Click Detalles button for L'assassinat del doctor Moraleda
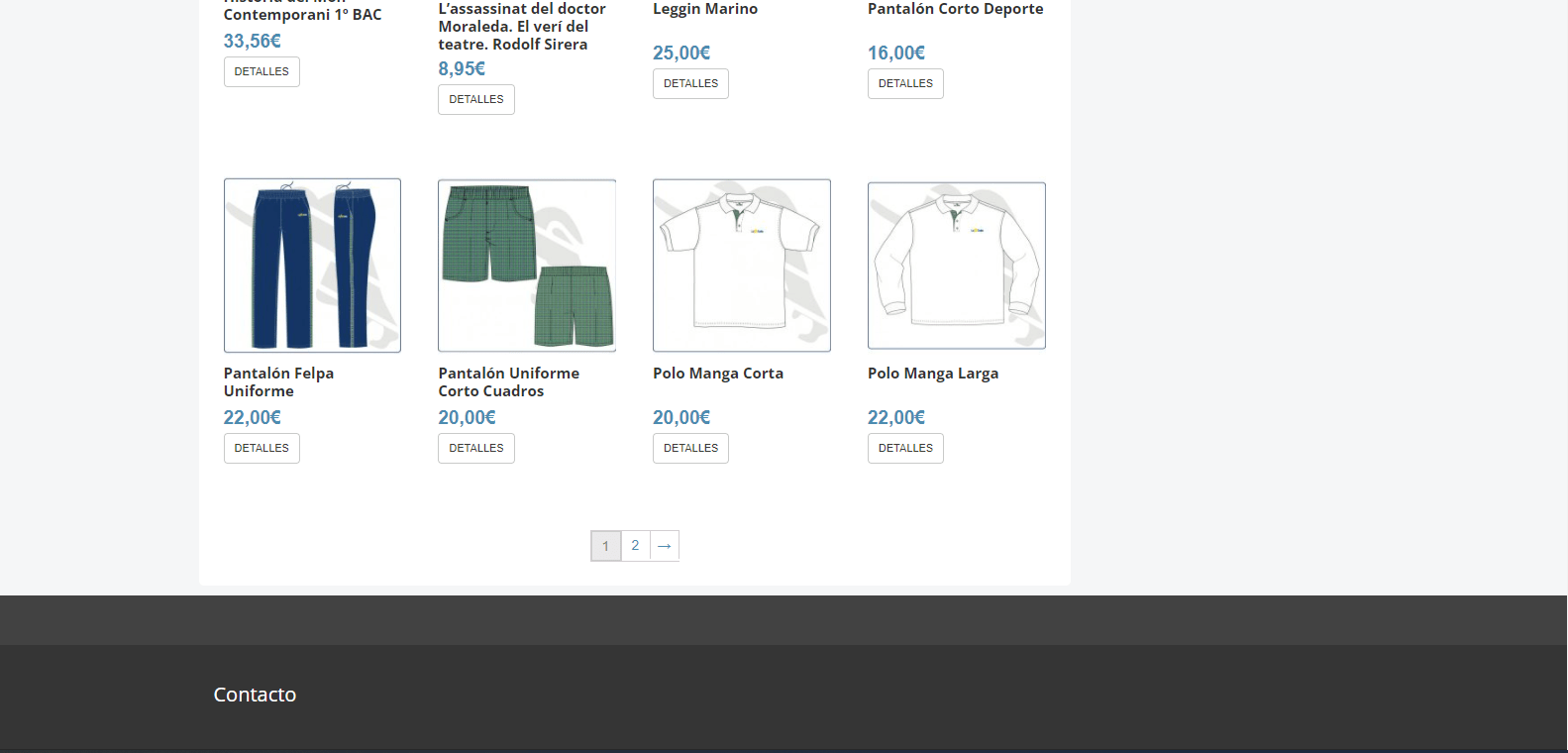The width and height of the screenshot is (1568, 753). pos(476,99)
